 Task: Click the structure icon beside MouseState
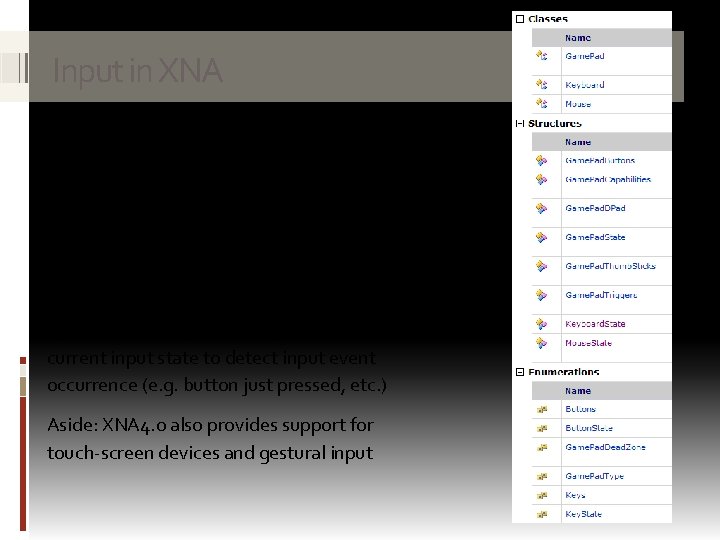tap(542, 343)
